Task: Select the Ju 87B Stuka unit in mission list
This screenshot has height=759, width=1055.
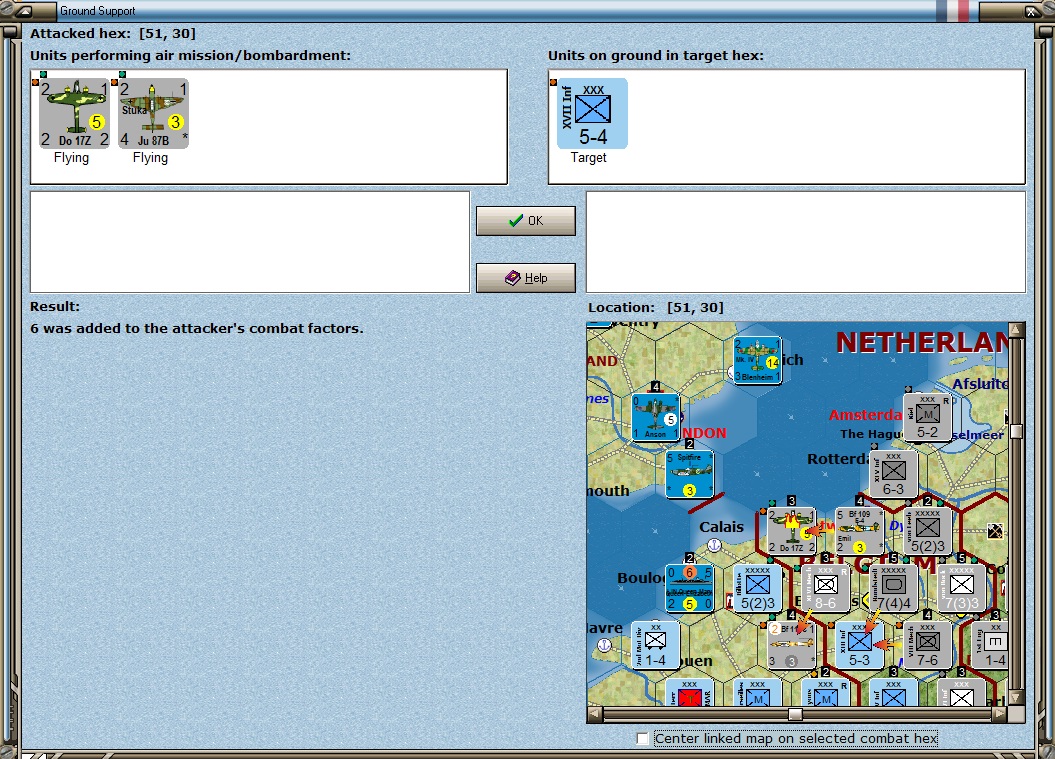Action: (x=153, y=112)
